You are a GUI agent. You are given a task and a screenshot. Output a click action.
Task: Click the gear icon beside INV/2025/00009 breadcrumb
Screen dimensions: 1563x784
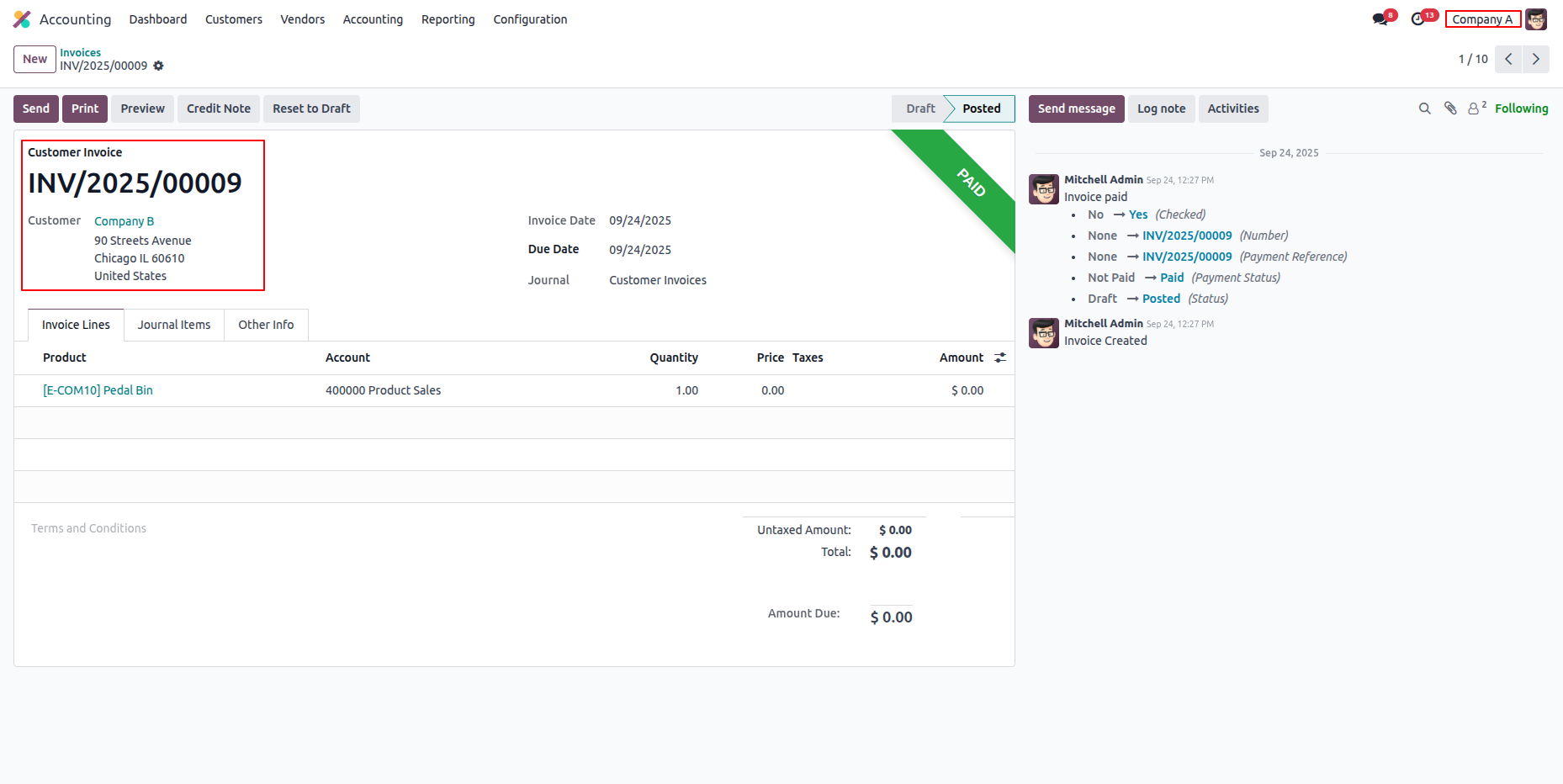[x=159, y=66]
